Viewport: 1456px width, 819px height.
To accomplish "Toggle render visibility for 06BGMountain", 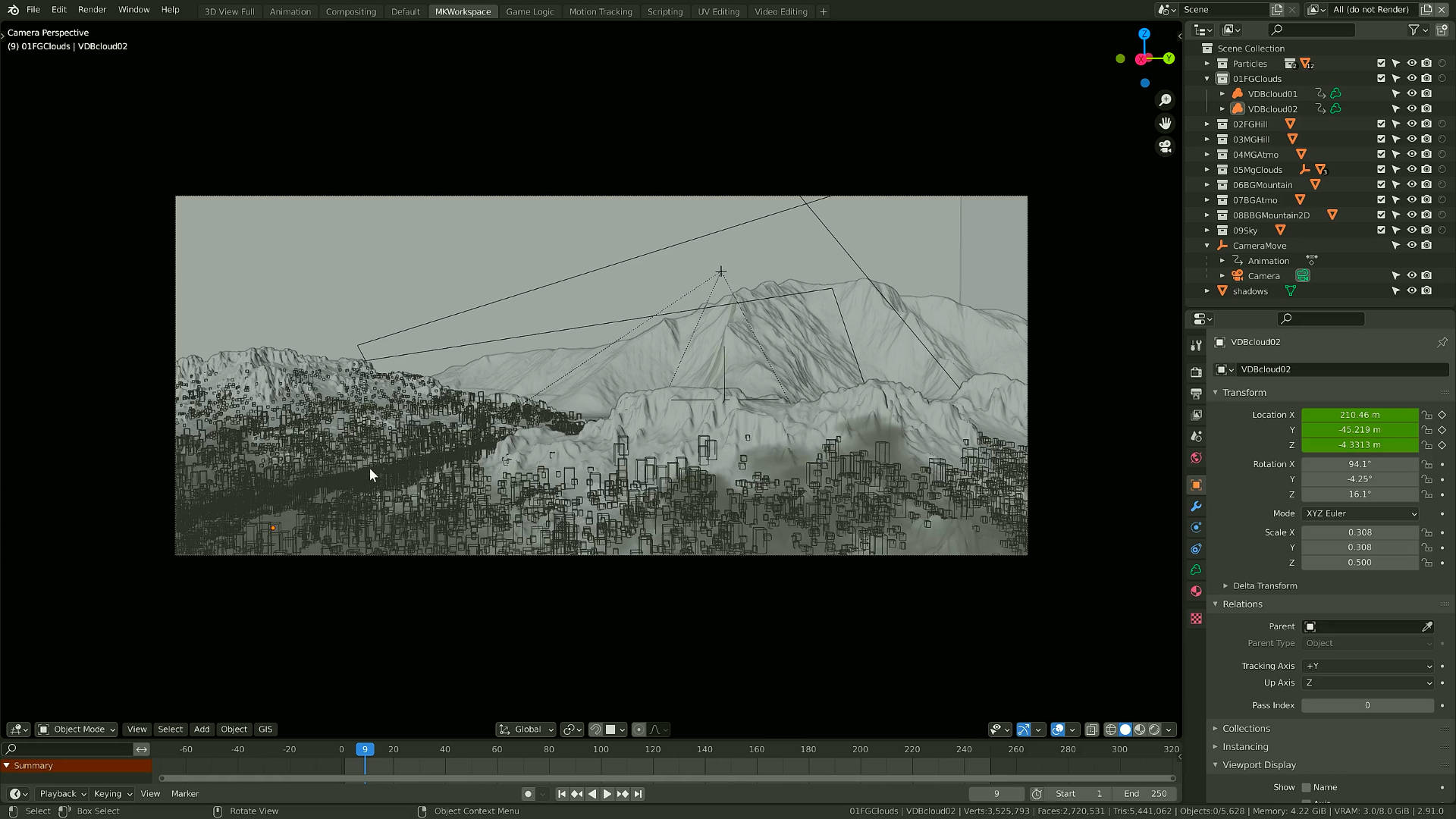I will click(x=1426, y=184).
